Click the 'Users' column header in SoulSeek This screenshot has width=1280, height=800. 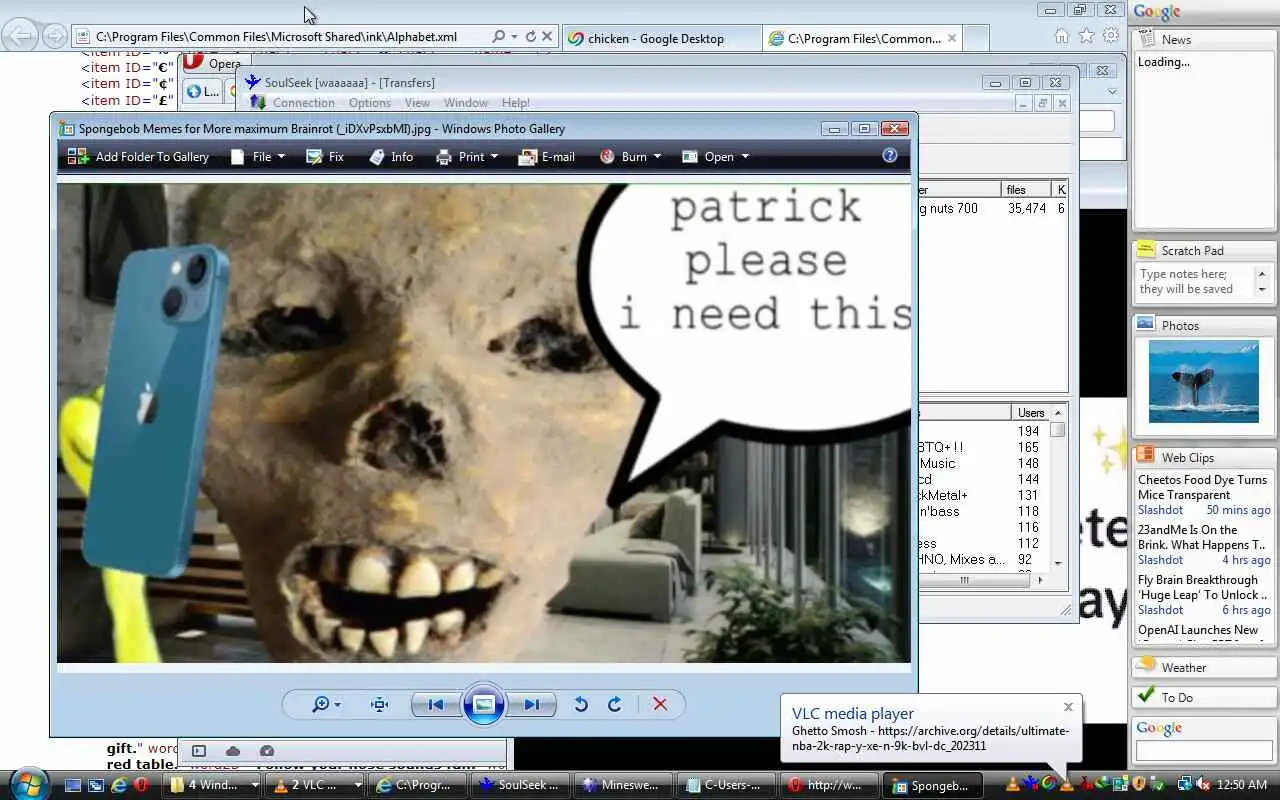[1030, 412]
